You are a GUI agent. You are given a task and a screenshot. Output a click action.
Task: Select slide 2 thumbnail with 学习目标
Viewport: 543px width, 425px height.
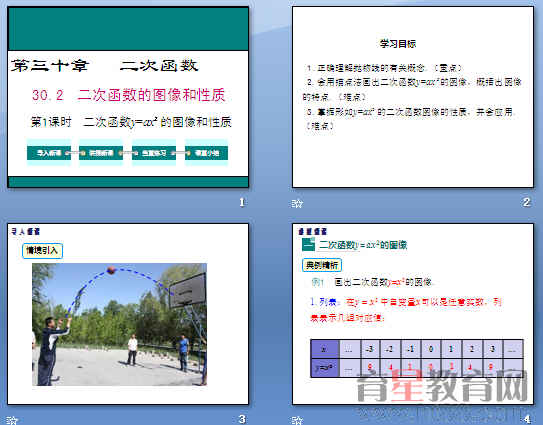413,97
